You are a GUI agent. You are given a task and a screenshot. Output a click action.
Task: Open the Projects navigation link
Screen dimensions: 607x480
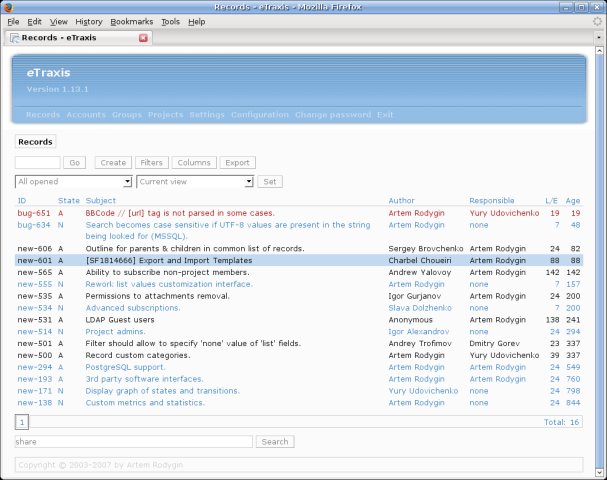click(x=165, y=115)
